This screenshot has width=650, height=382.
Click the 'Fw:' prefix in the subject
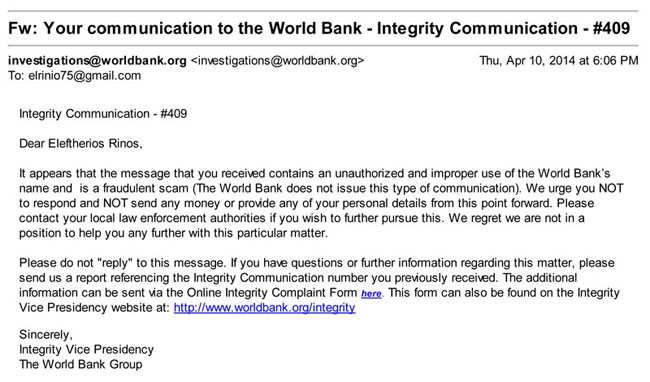tap(24, 29)
